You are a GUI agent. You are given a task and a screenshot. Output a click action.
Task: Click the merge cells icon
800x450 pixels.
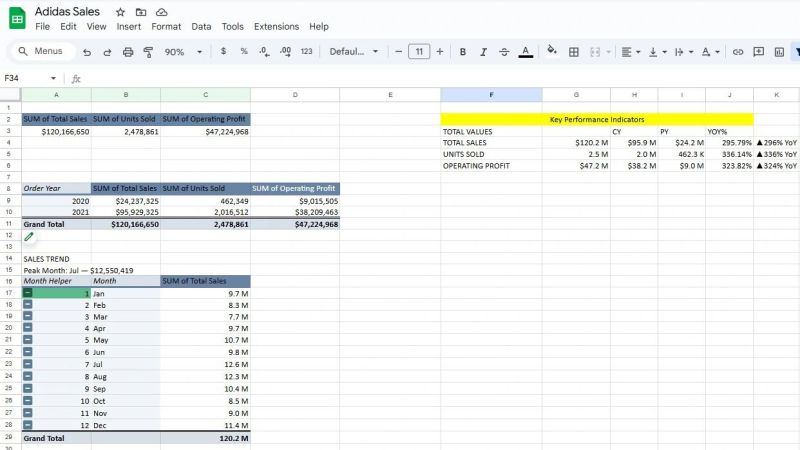point(595,52)
